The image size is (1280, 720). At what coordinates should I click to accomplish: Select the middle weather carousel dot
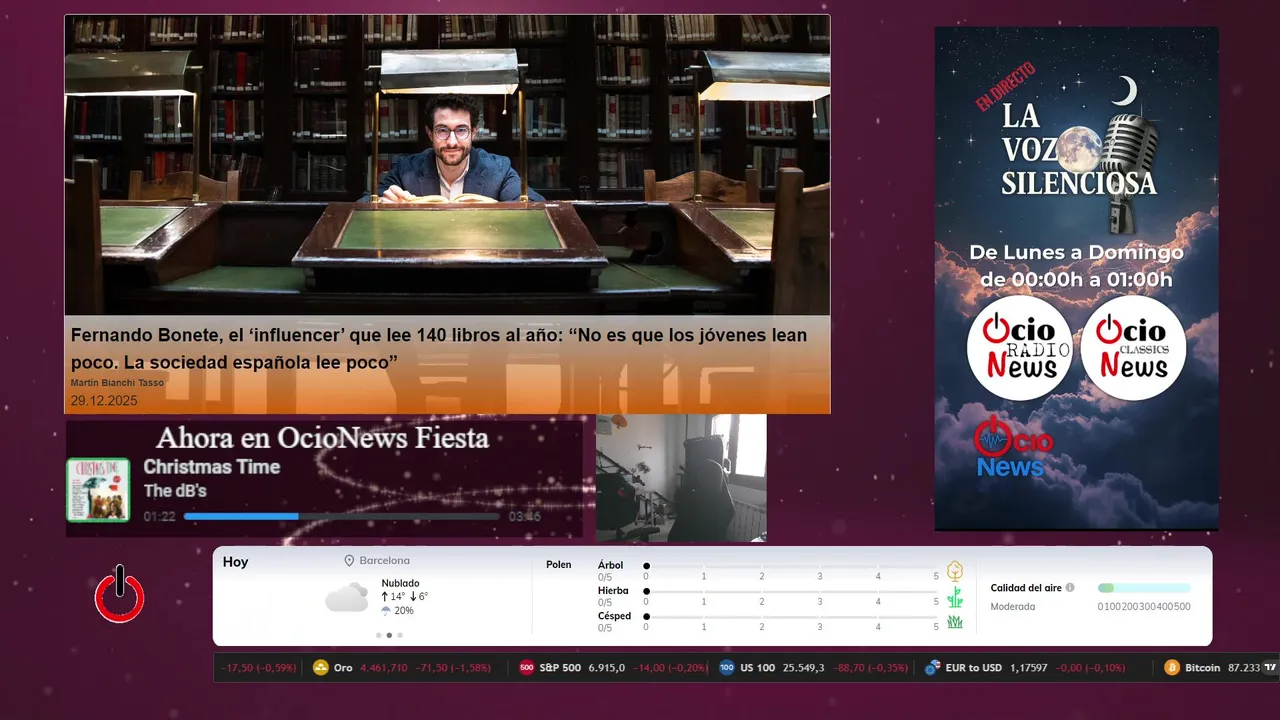coord(389,635)
